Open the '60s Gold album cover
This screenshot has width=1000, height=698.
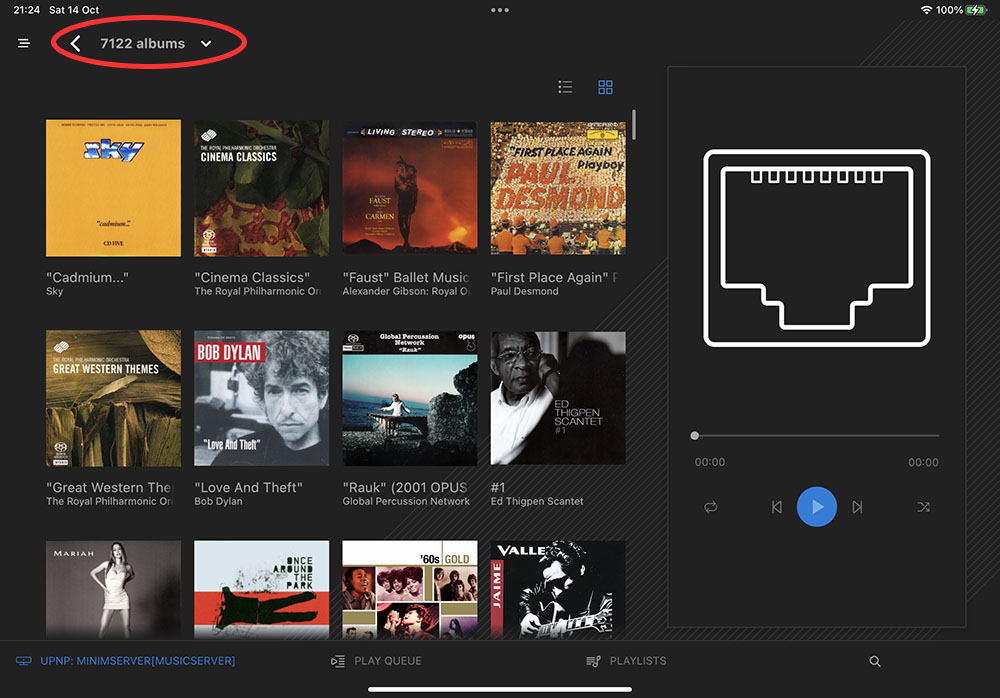tap(409, 590)
